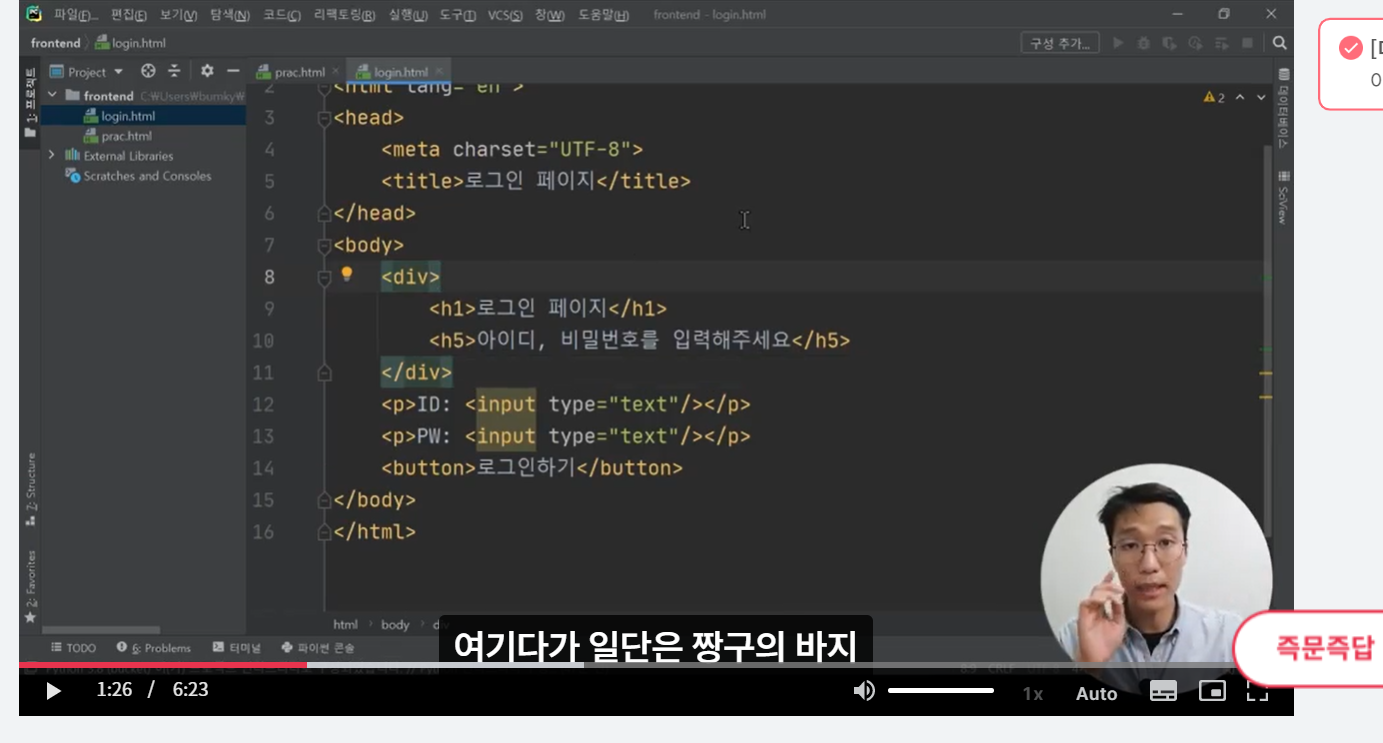Open the 실행(U) menu
1383x743 pixels.
(x=407, y=15)
